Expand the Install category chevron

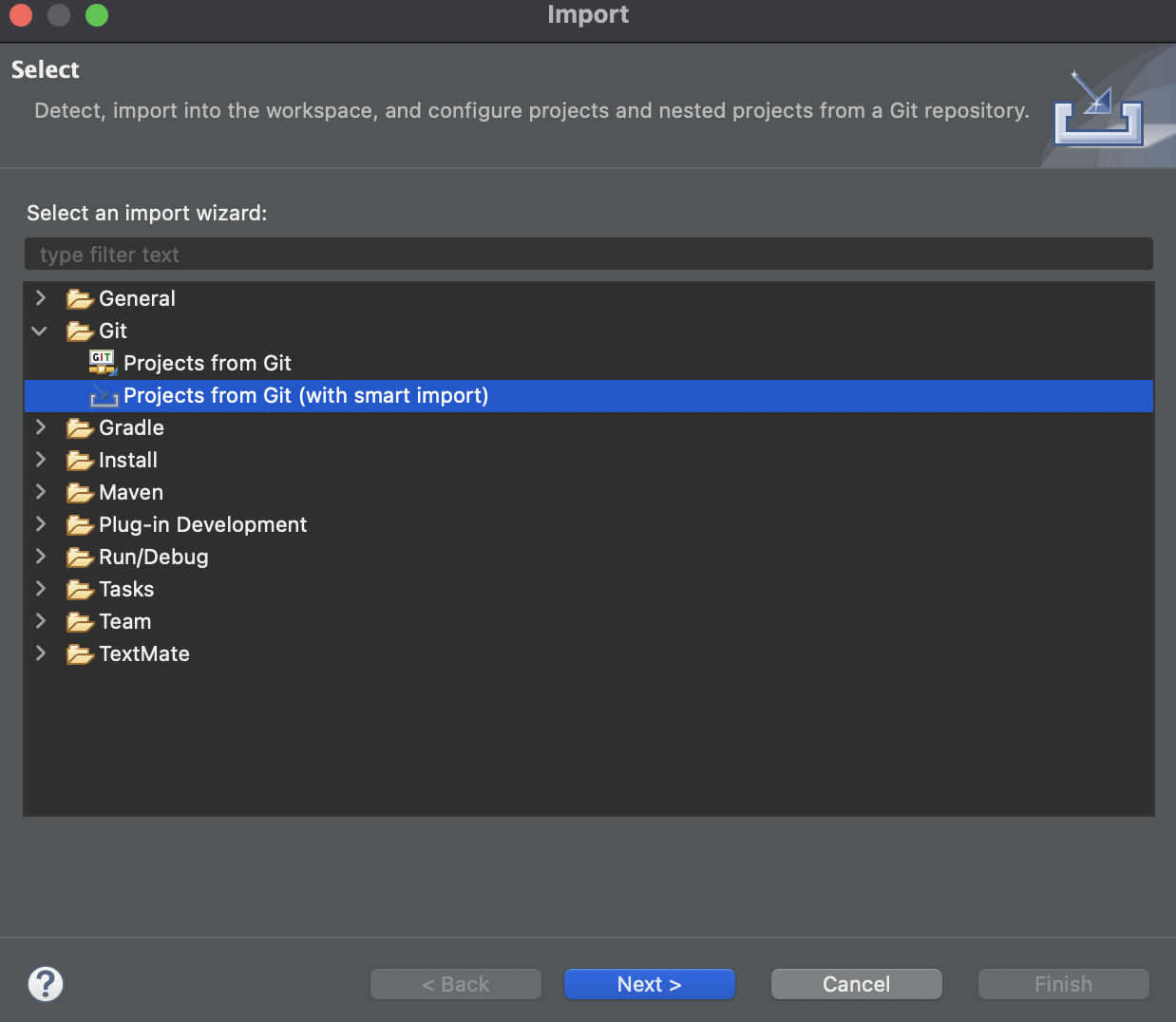(40, 460)
